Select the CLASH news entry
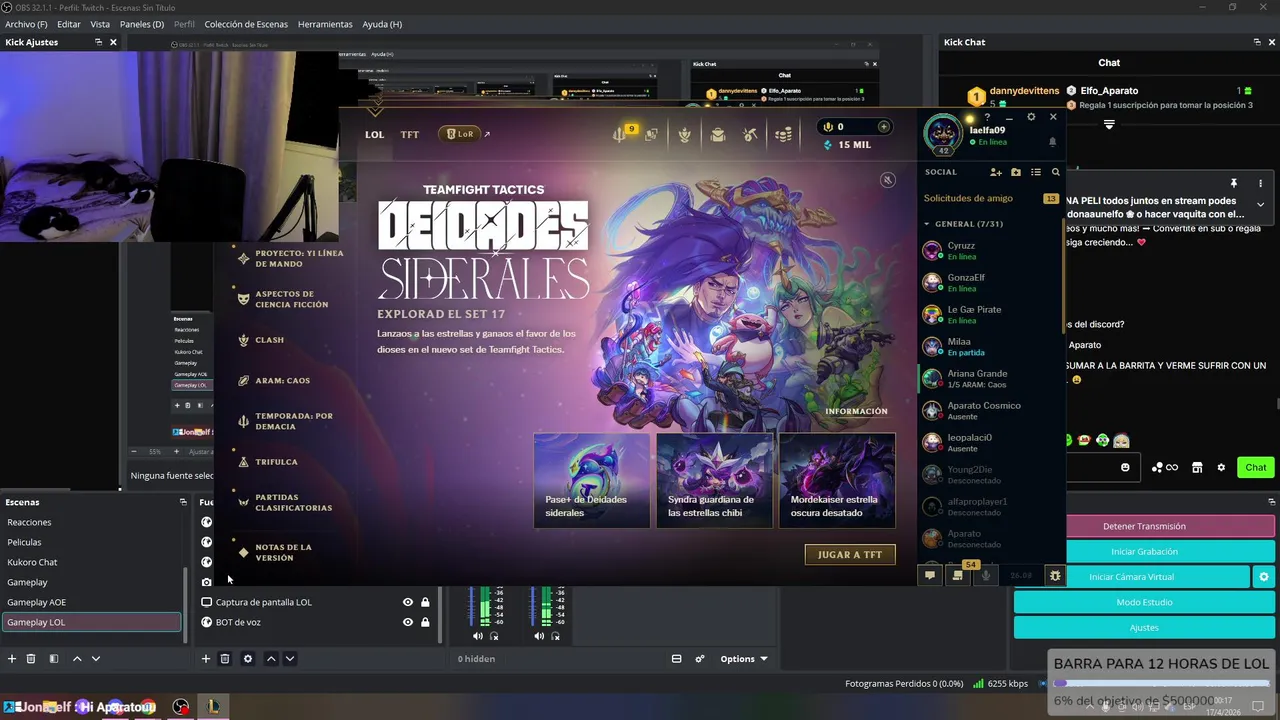1280x720 pixels. click(269, 340)
